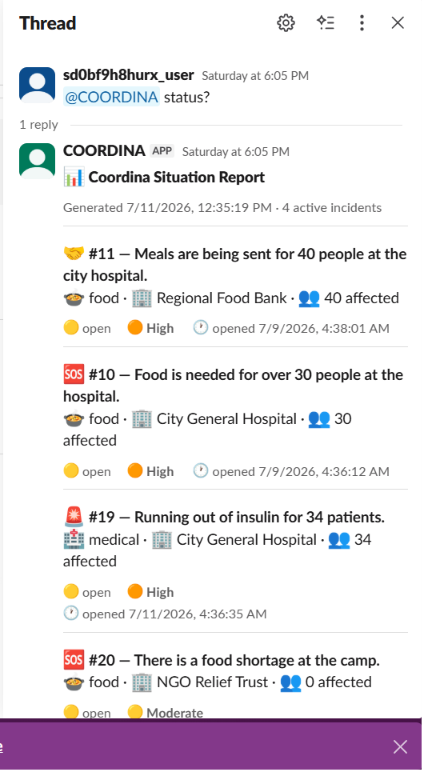422x770 pixels.
Task: Click sd0bf9h8hurx_user profile avatar
Action: click(x=37, y=84)
